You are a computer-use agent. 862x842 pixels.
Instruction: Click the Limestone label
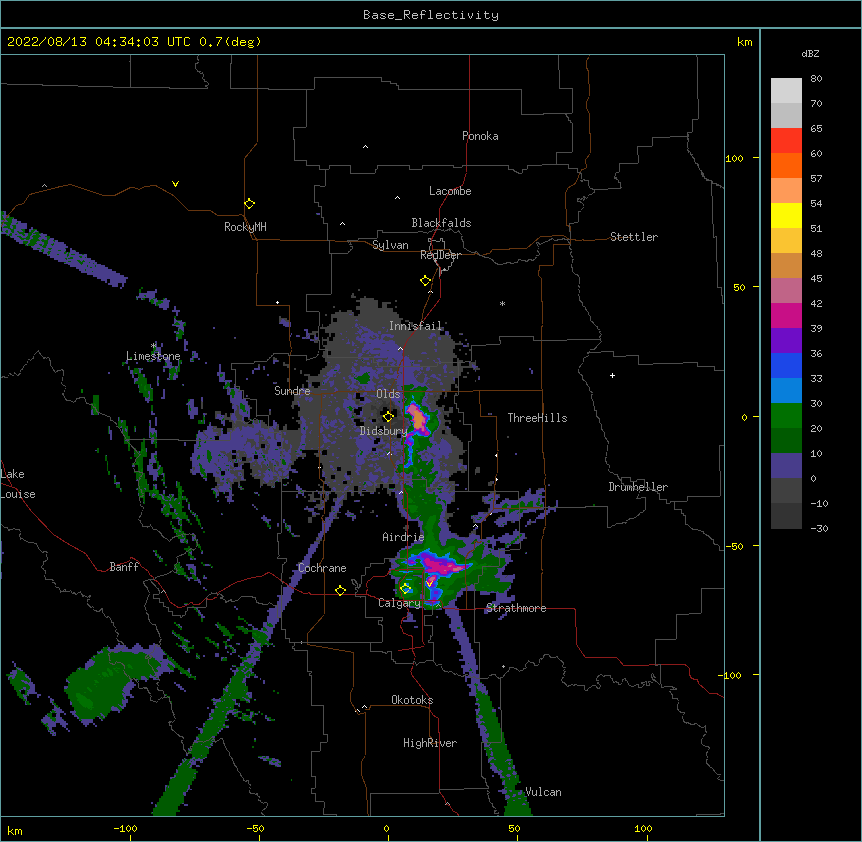(153, 356)
